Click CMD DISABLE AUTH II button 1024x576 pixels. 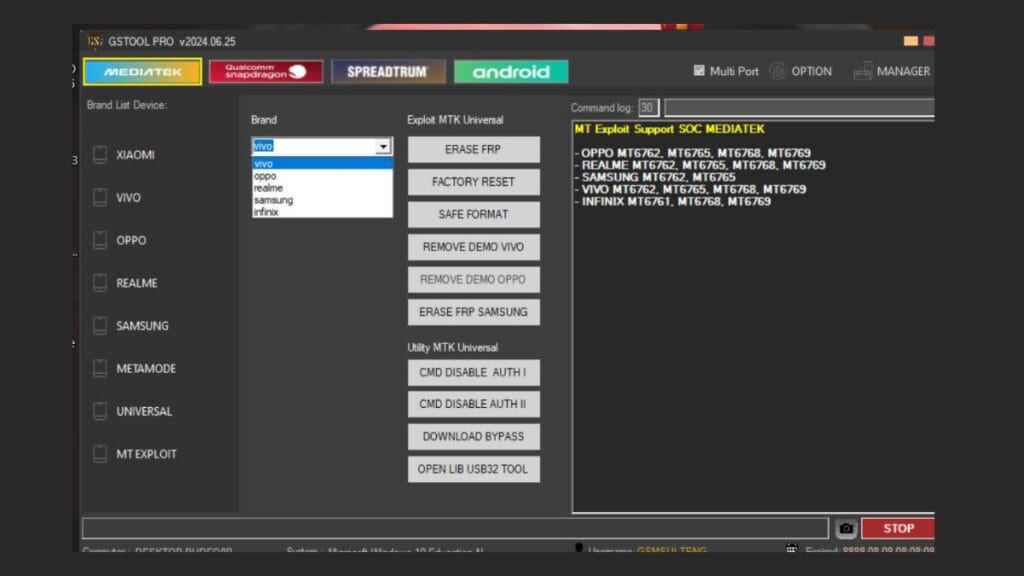pos(473,404)
